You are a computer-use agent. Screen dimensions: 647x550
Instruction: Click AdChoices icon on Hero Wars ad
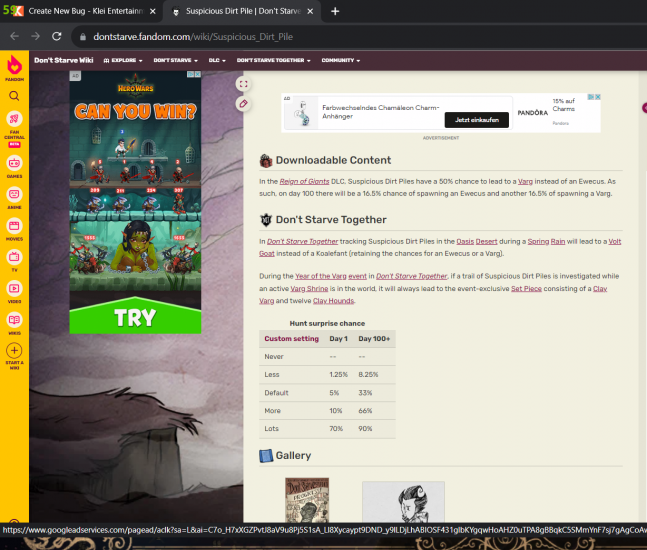click(191, 75)
